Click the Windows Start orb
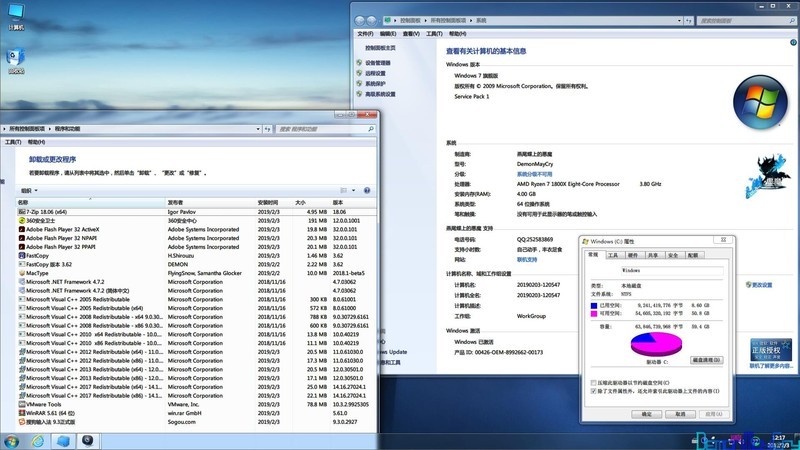 tap(11, 441)
